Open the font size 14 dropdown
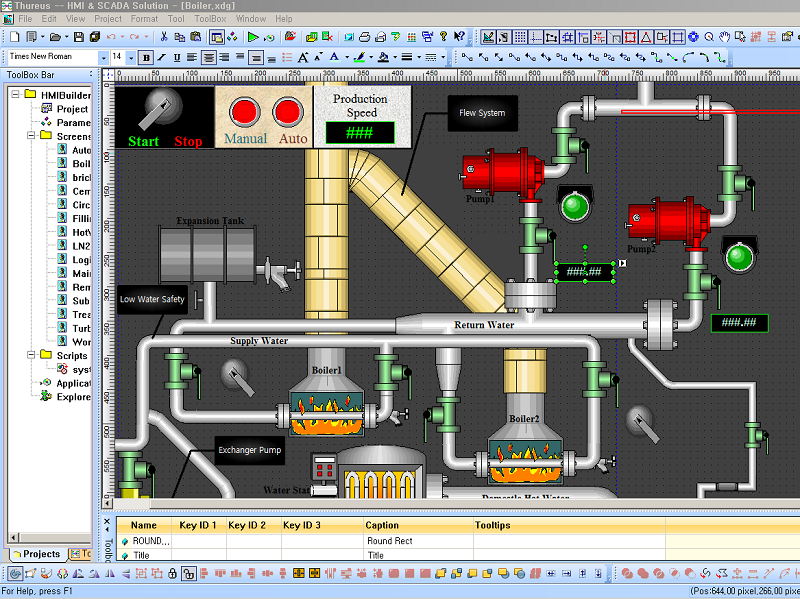This screenshot has width=800, height=599. coord(130,58)
